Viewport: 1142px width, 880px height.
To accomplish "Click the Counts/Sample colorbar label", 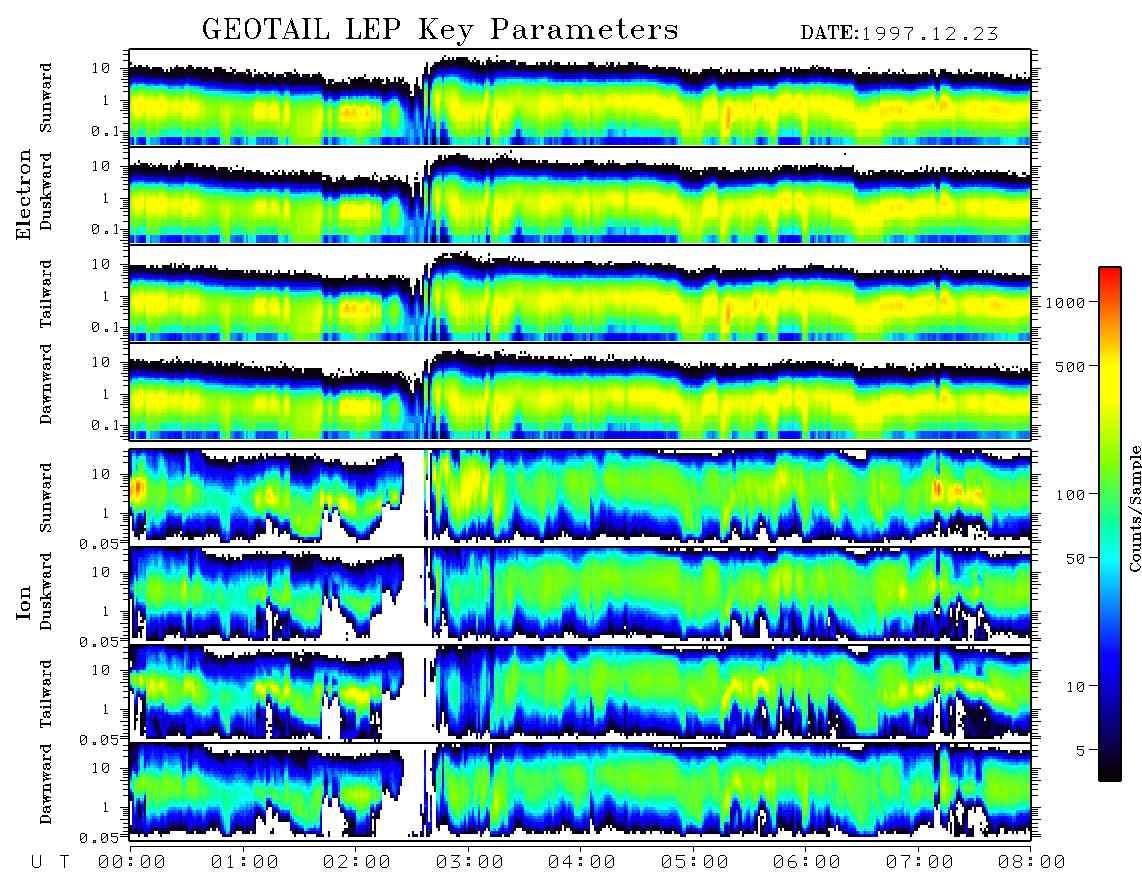I will [x=1134, y=508].
